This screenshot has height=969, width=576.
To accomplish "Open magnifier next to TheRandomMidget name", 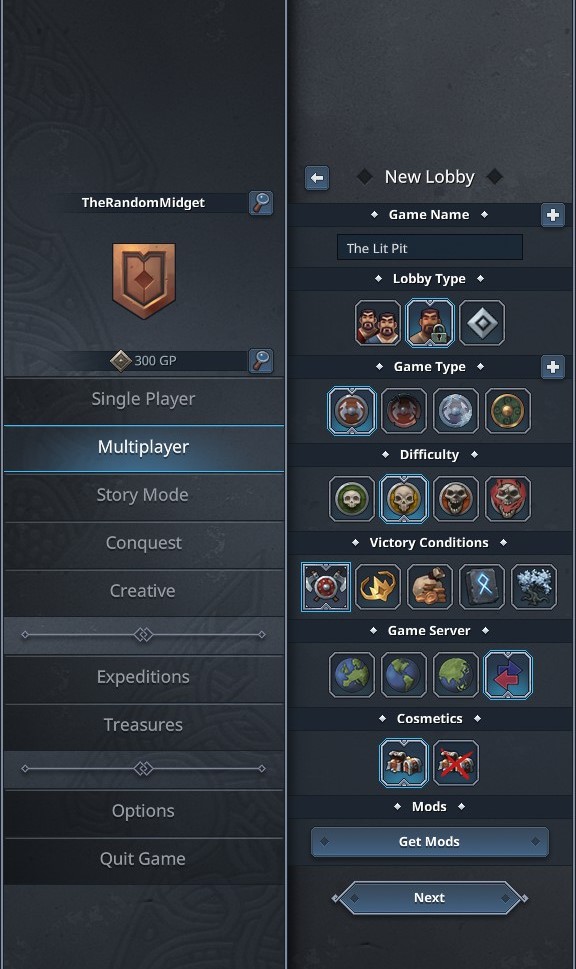I will pos(261,203).
